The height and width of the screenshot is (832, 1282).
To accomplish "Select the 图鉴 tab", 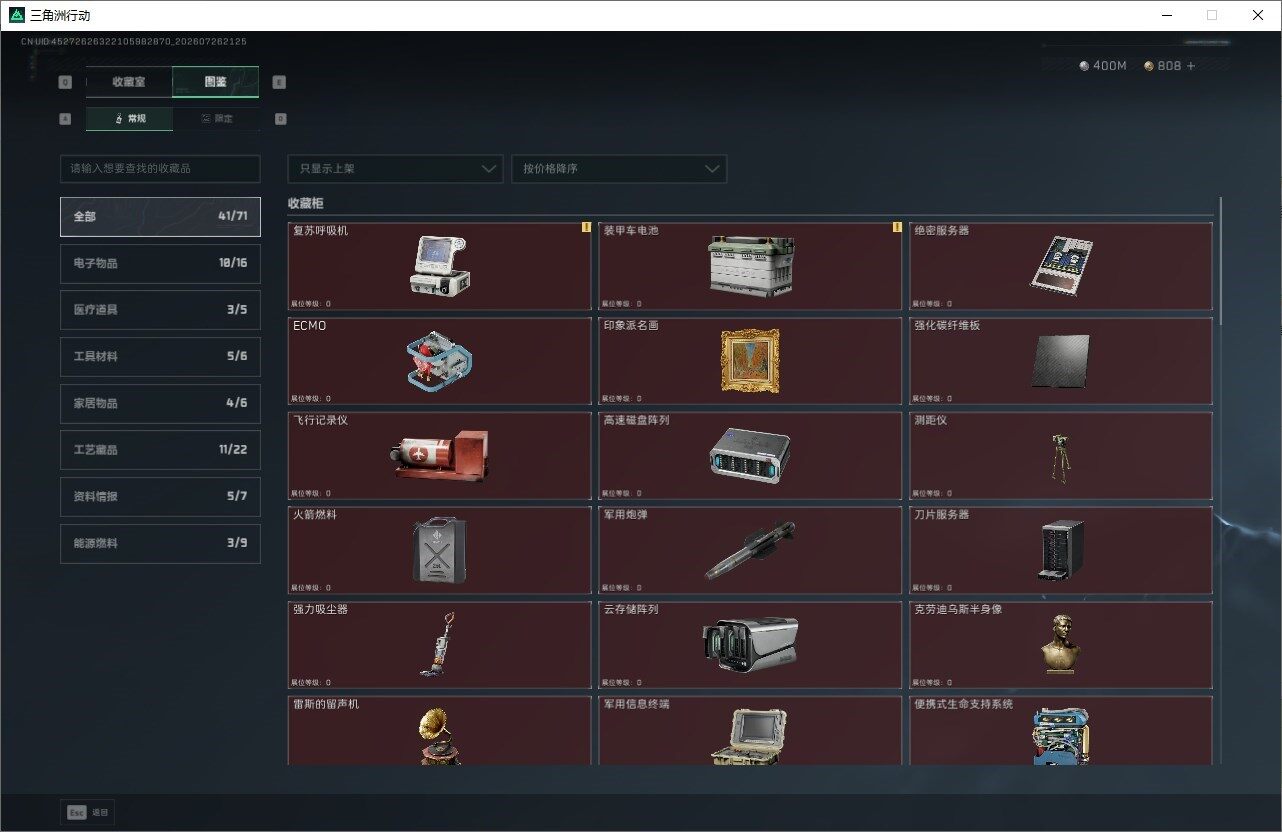I will click(216, 82).
